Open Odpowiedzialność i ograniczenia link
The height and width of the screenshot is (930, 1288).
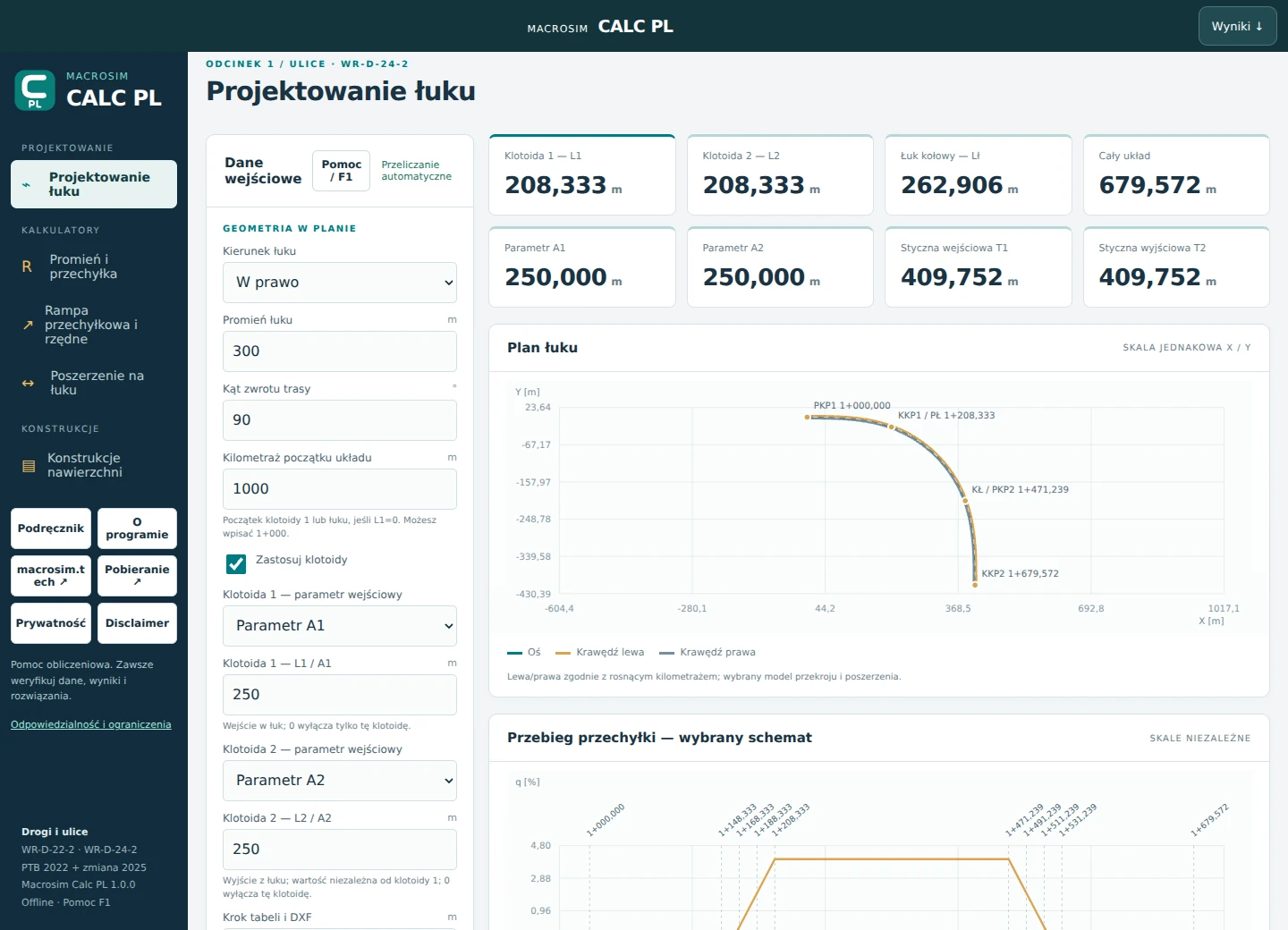pyautogui.click(x=91, y=724)
